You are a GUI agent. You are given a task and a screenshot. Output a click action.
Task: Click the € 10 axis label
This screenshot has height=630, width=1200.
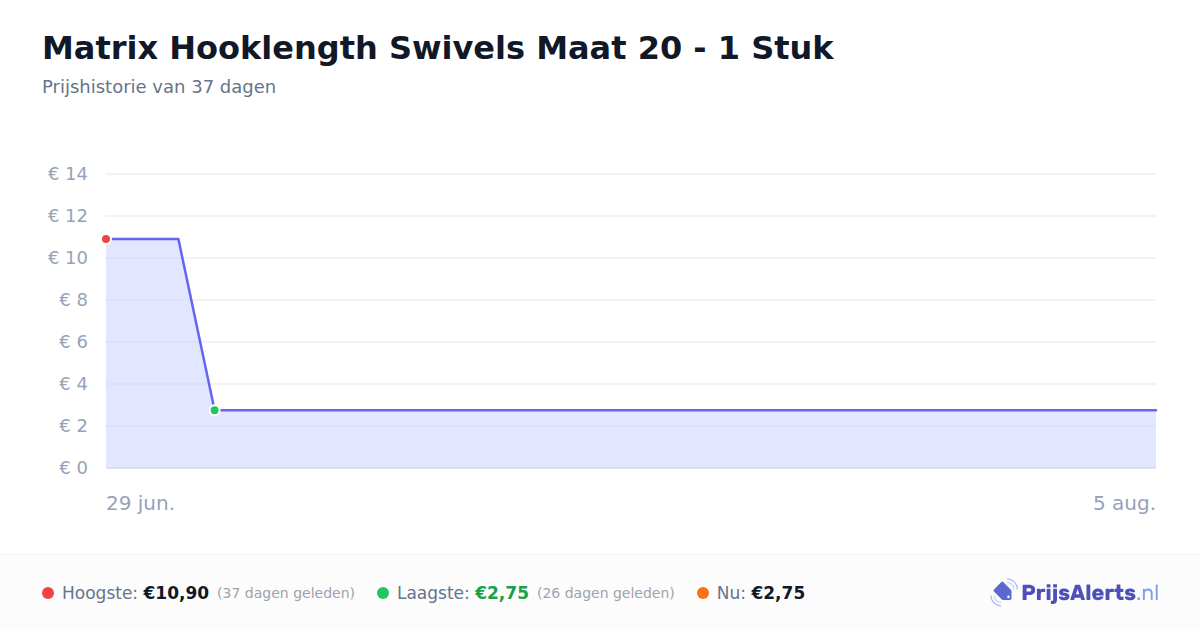click(68, 258)
